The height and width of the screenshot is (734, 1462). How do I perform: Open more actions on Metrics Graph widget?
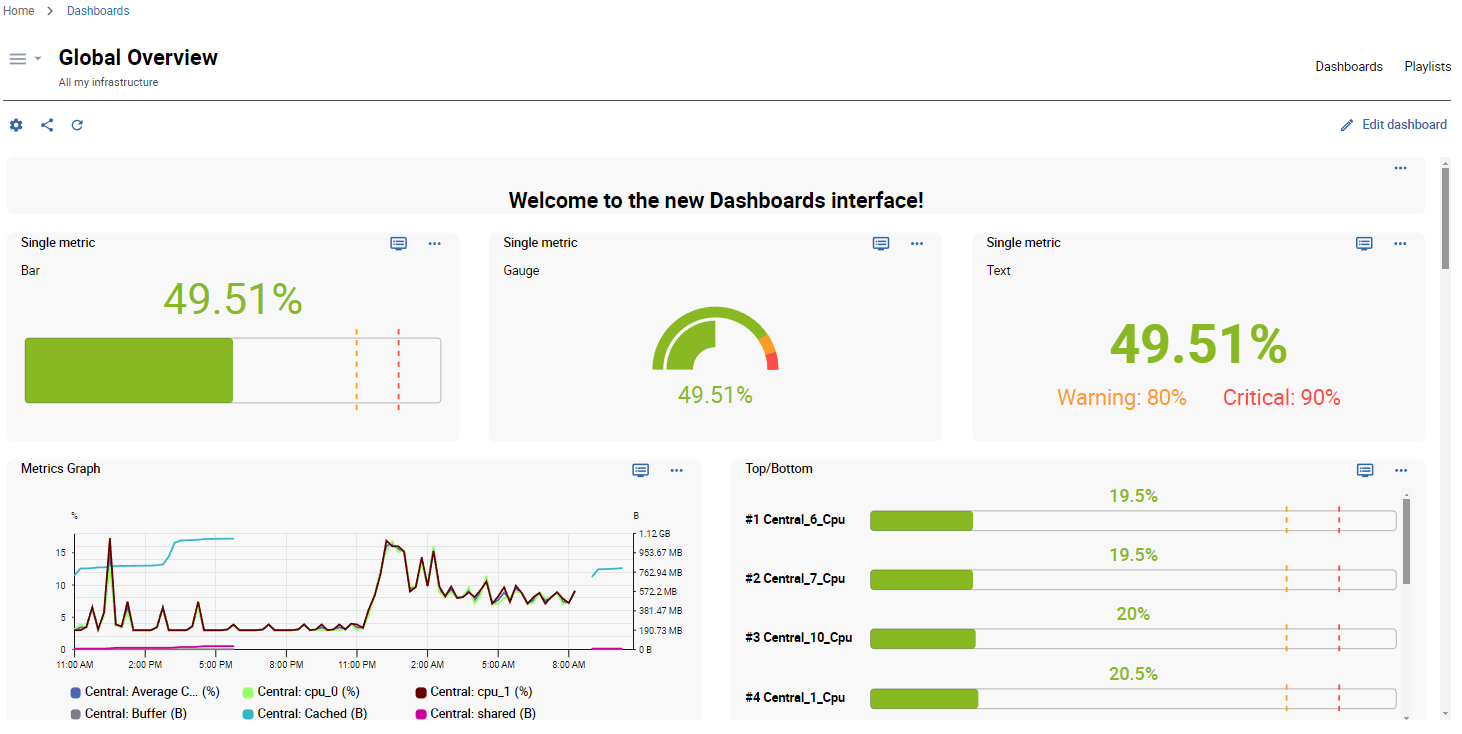[x=677, y=470]
